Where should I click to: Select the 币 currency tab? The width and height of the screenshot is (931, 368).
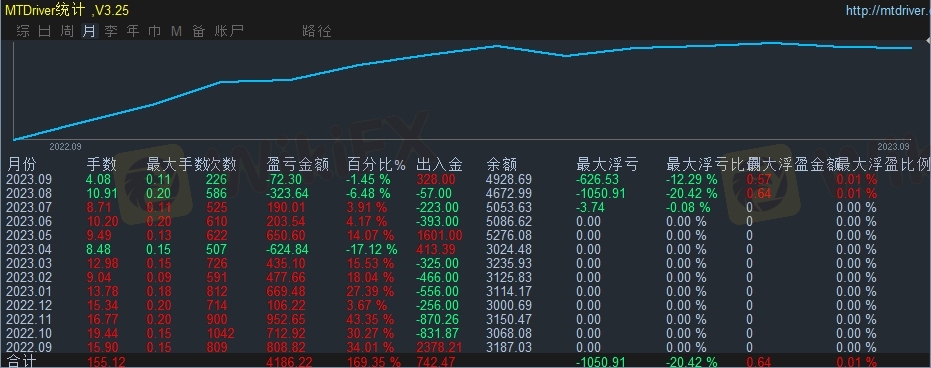tap(154, 31)
